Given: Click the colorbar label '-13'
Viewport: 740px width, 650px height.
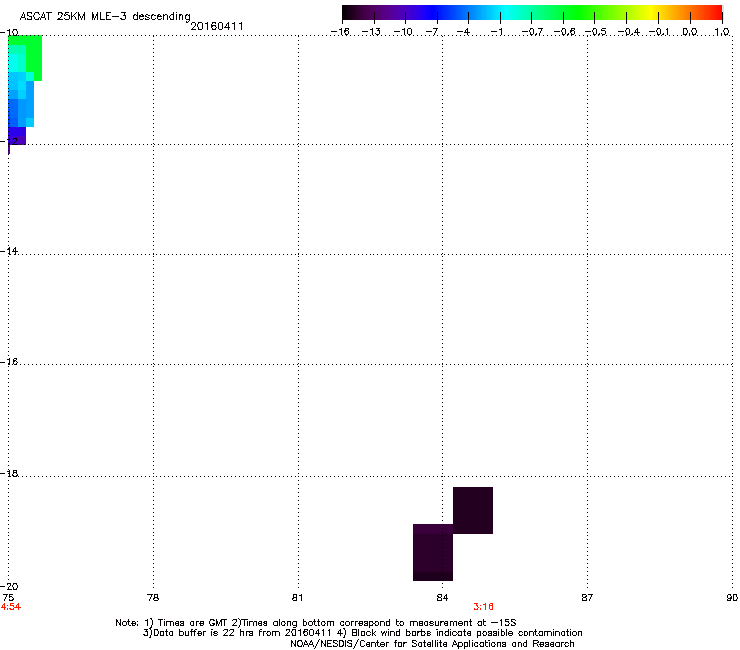Looking at the screenshot, I should point(371,32).
